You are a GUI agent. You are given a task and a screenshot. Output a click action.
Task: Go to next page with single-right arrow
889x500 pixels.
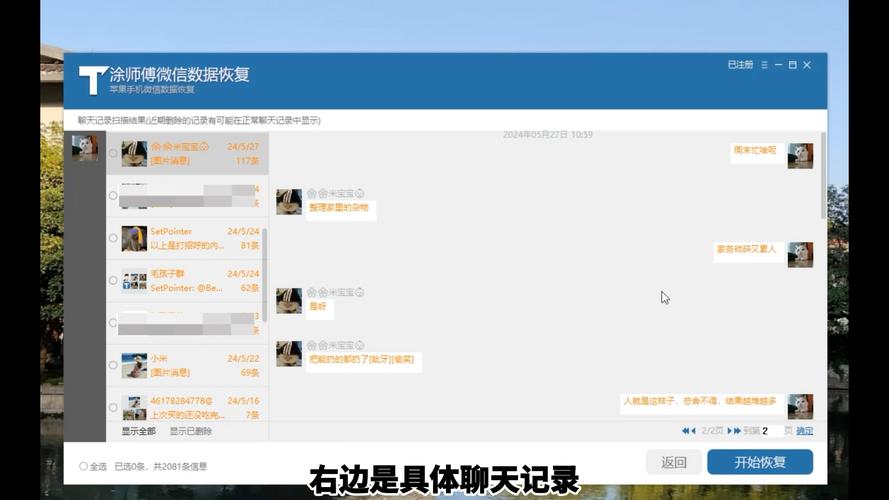tap(729, 431)
